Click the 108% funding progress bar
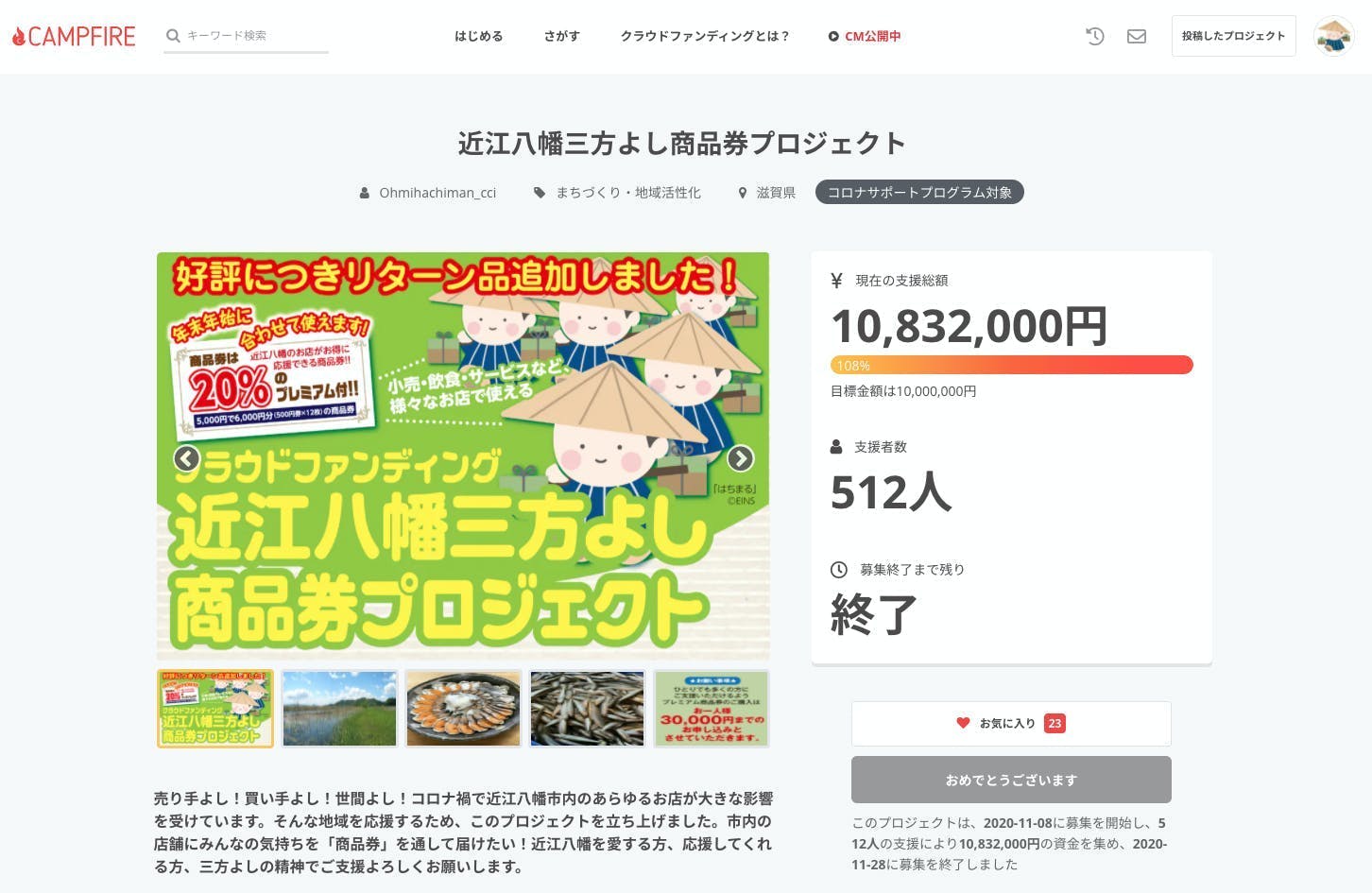 click(1011, 365)
